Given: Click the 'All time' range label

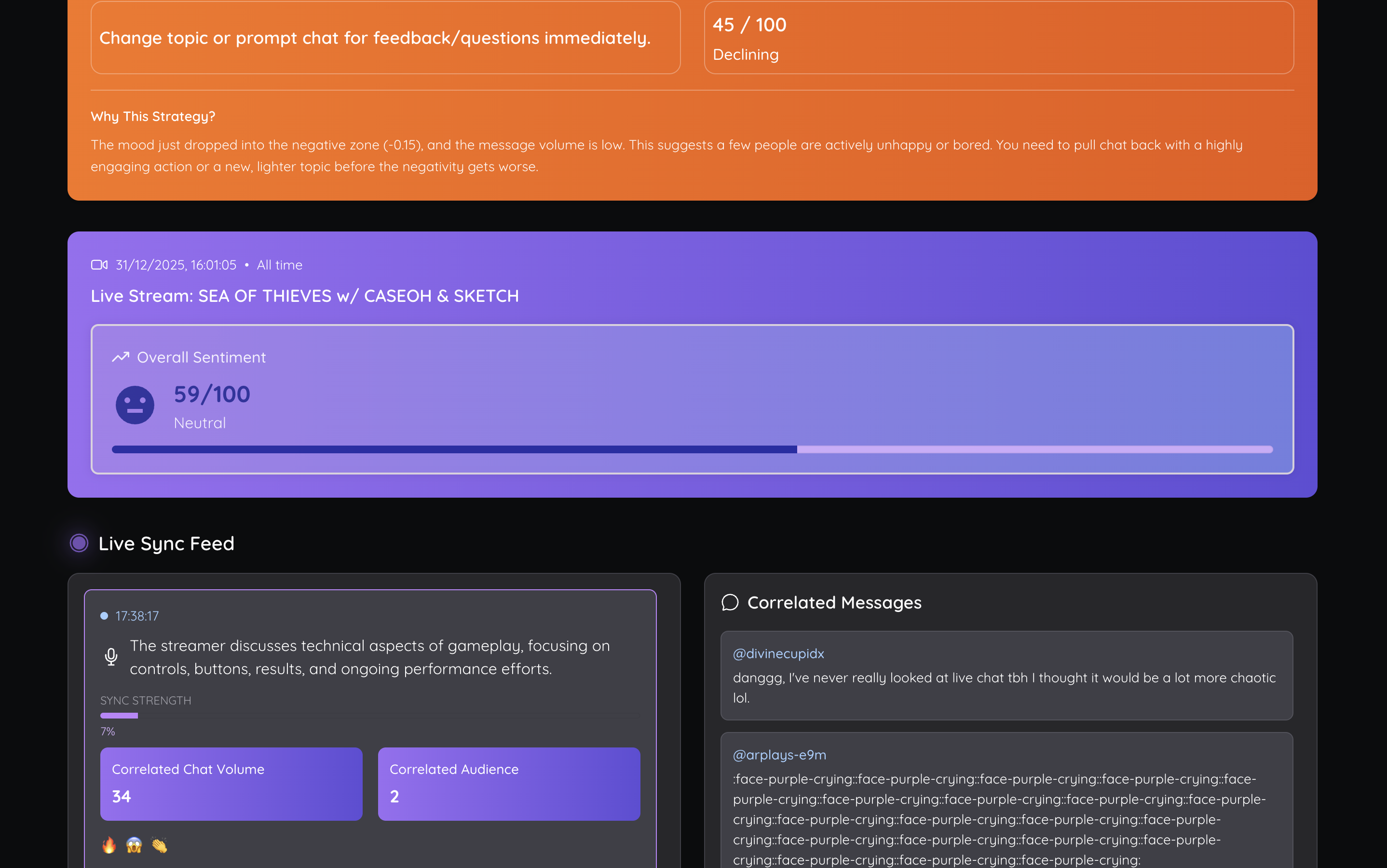Looking at the screenshot, I should tap(279, 265).
